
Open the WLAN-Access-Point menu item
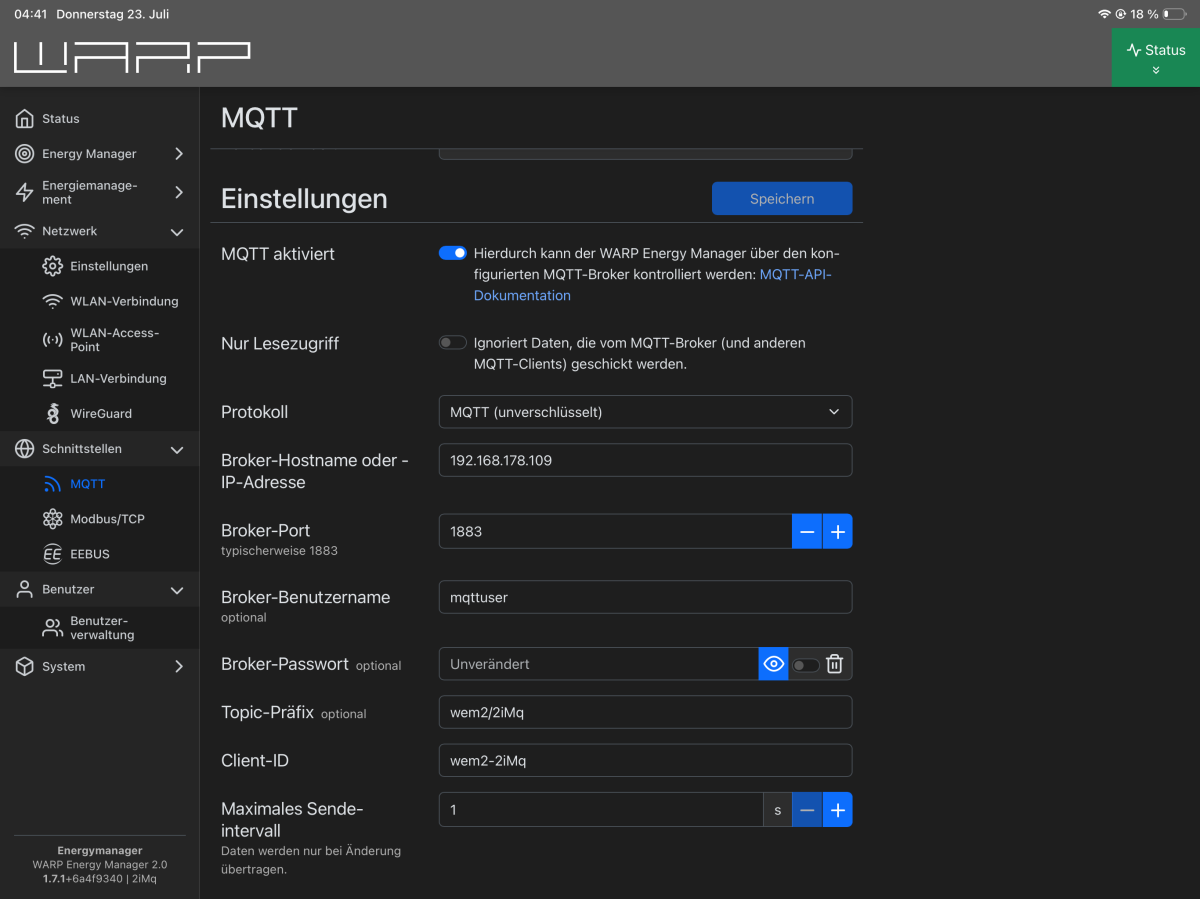(x=100, y=340)
